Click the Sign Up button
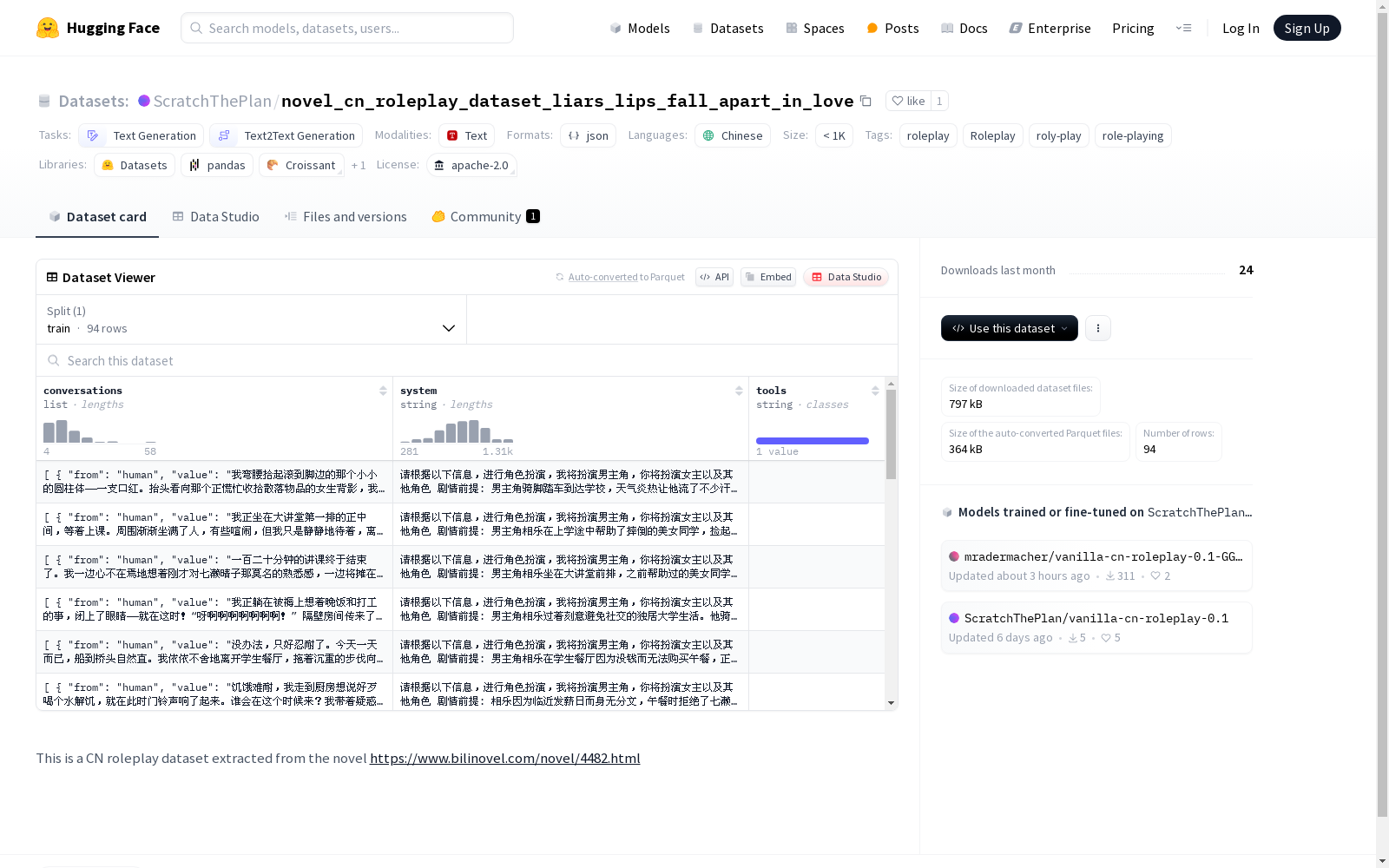Viewport: 1389px width, 868px height. click(1307, 28)
